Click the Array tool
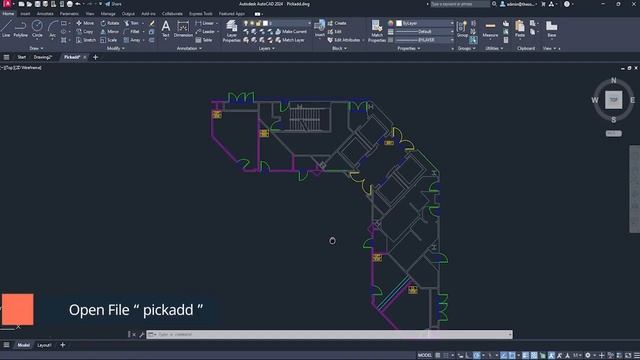This screenshot has width=640, height=360. tap(132, 40)
